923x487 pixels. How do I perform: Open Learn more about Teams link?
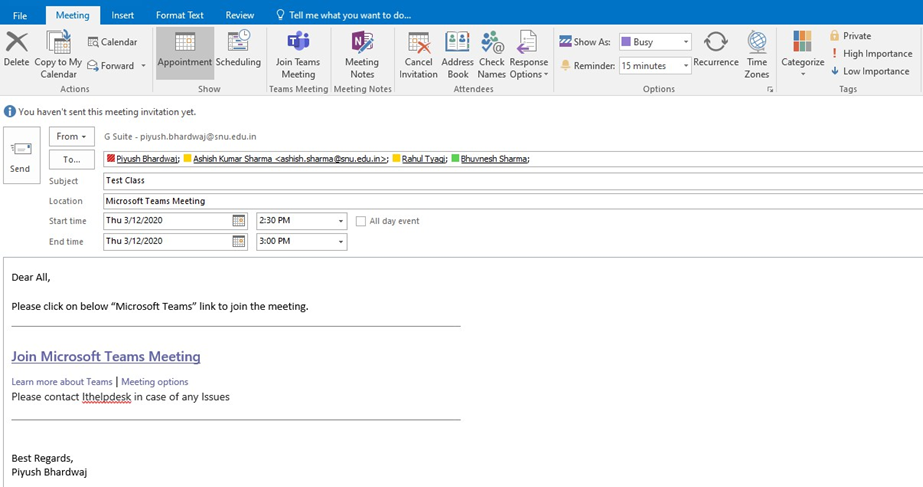coord(62,382)
